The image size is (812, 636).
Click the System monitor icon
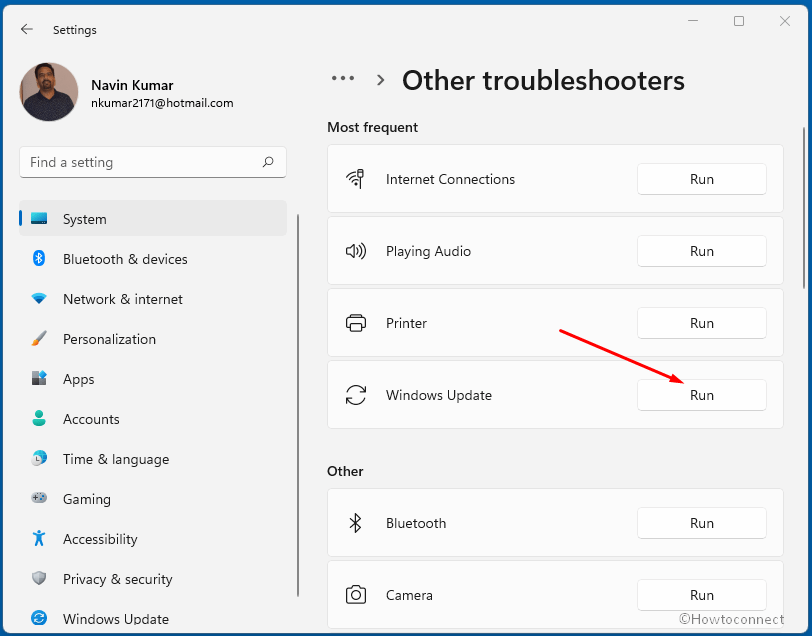(x=39, y=219)
